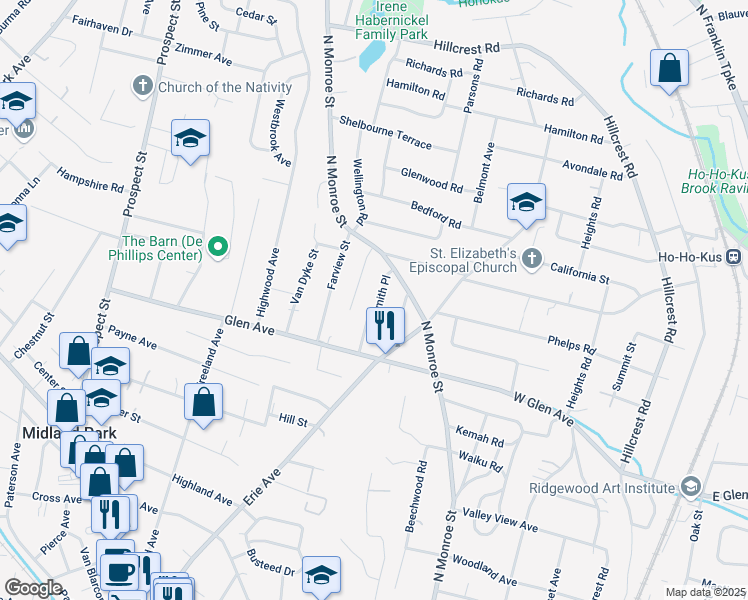
Task: Click the Avondale Rd label
Action: 592,170
